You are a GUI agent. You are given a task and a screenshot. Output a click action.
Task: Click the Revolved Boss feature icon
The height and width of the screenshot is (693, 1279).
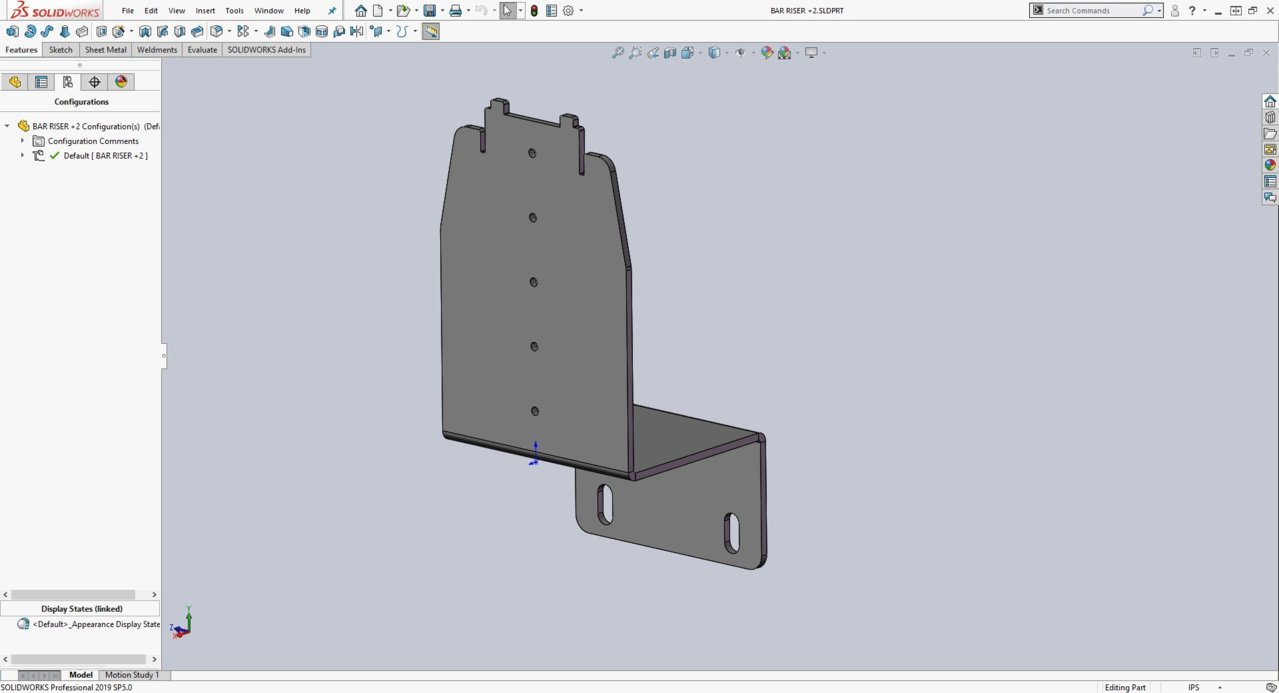30,32
